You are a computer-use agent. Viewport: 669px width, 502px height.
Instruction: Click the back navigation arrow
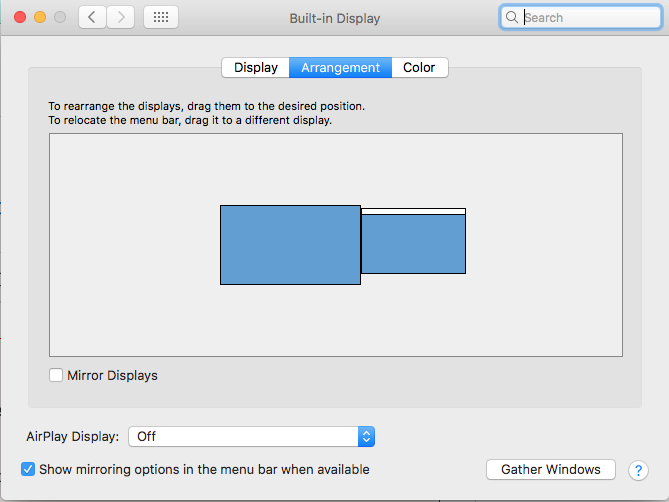pyautogui.click(x=92, y=17)
